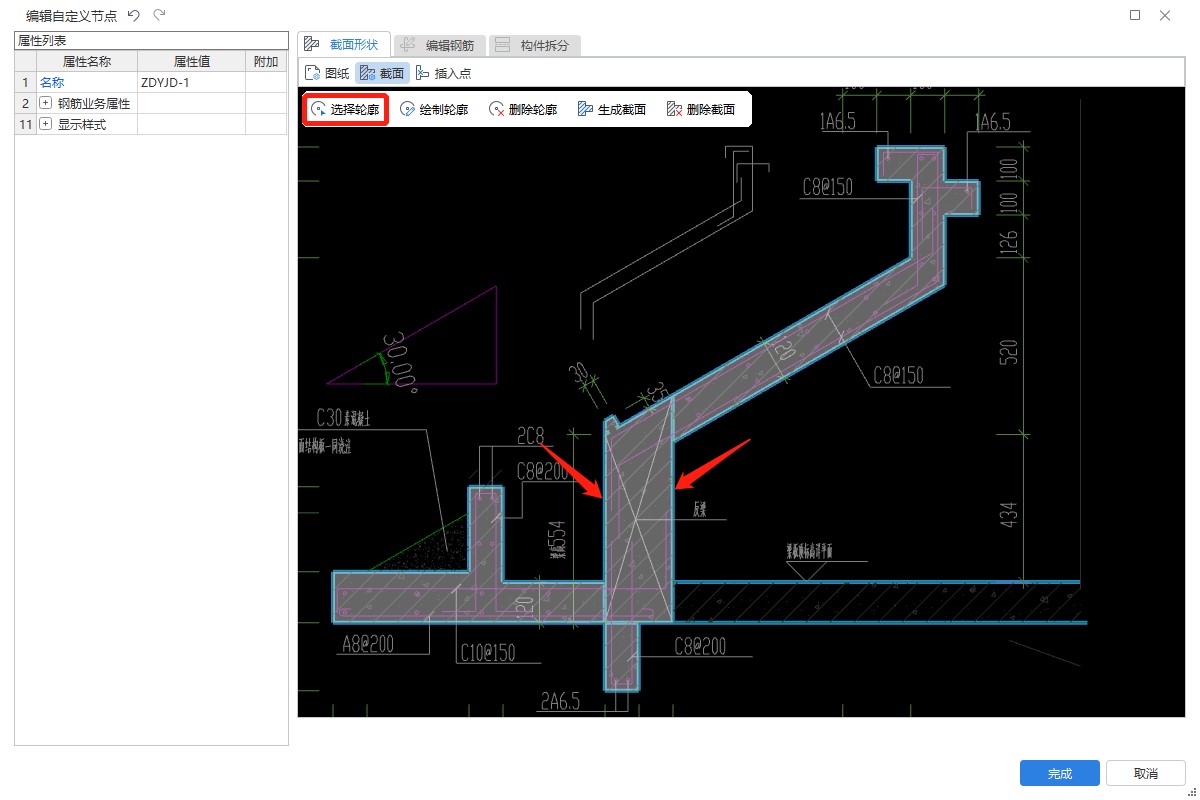Click the 附加 cell in the 名称 row
1200x800 pixels.
coord(266,82)
